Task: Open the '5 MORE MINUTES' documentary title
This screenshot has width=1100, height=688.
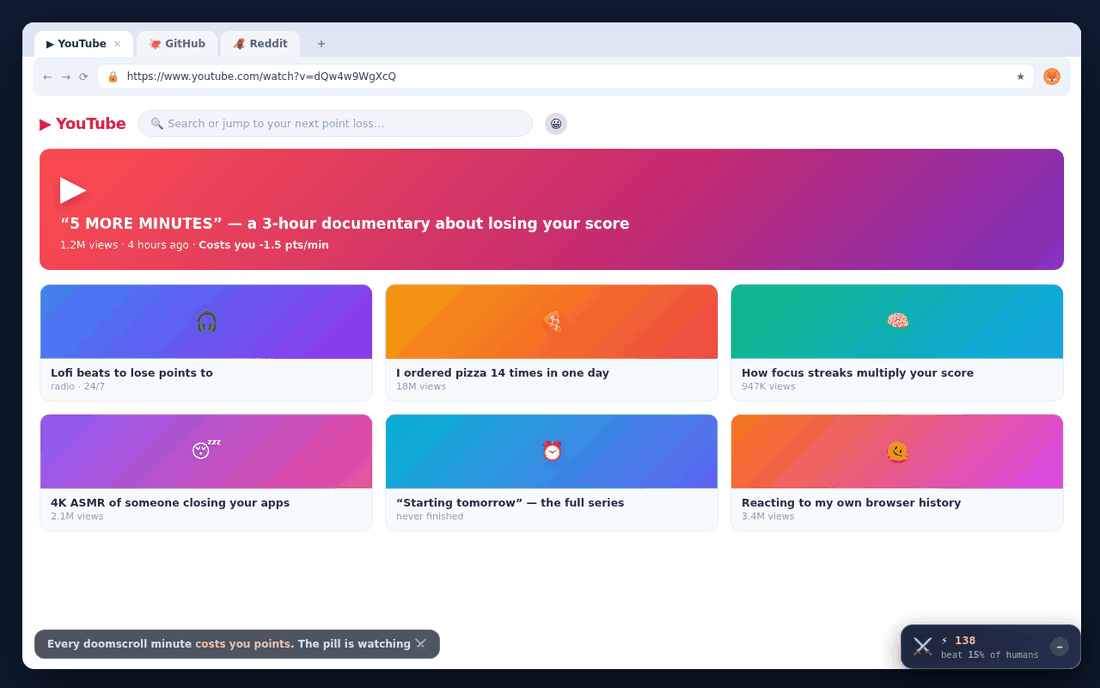Action: click(344, 223)
